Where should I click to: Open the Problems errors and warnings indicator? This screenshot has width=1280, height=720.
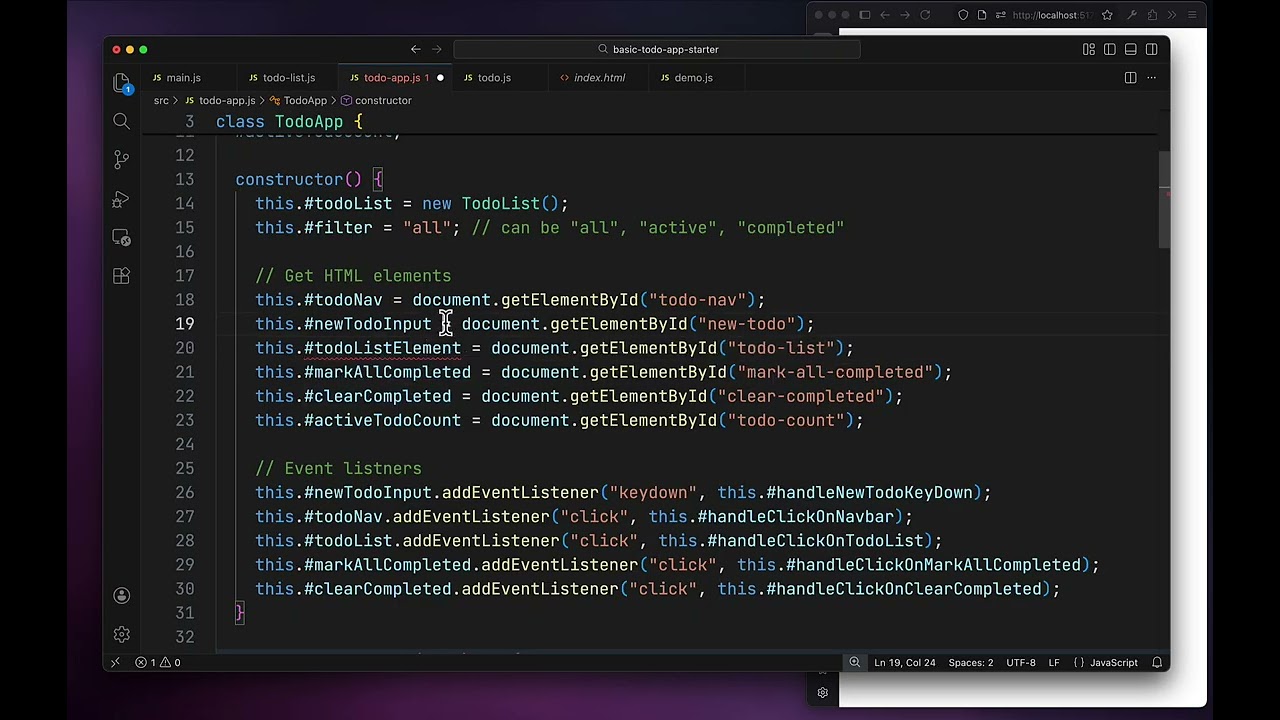click(x=158, y=662)
